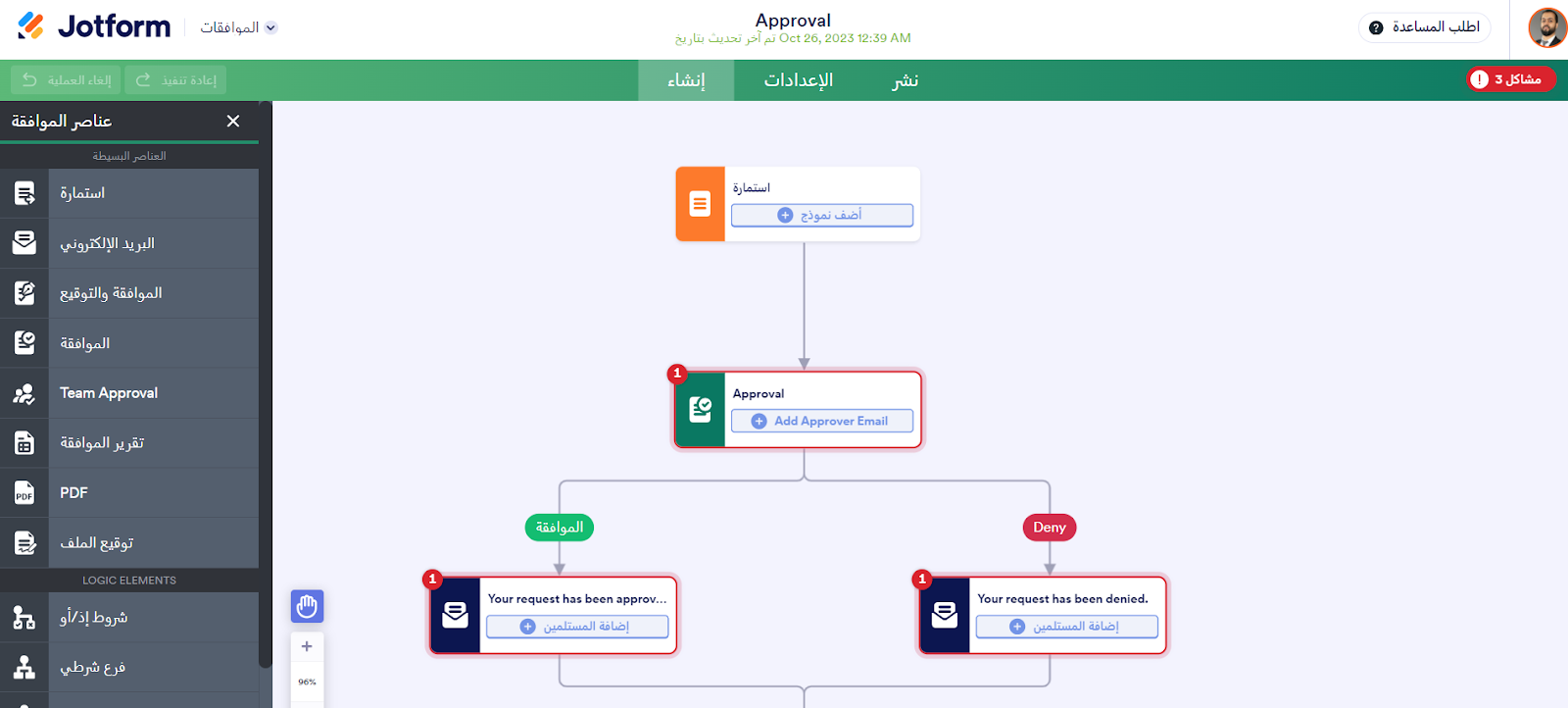Switch to the الإعدادات settings tab

coord(798,80)
